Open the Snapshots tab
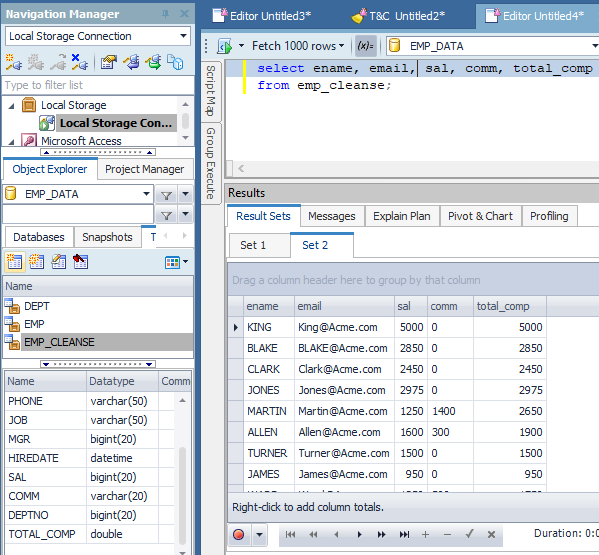 click(107, 237)
